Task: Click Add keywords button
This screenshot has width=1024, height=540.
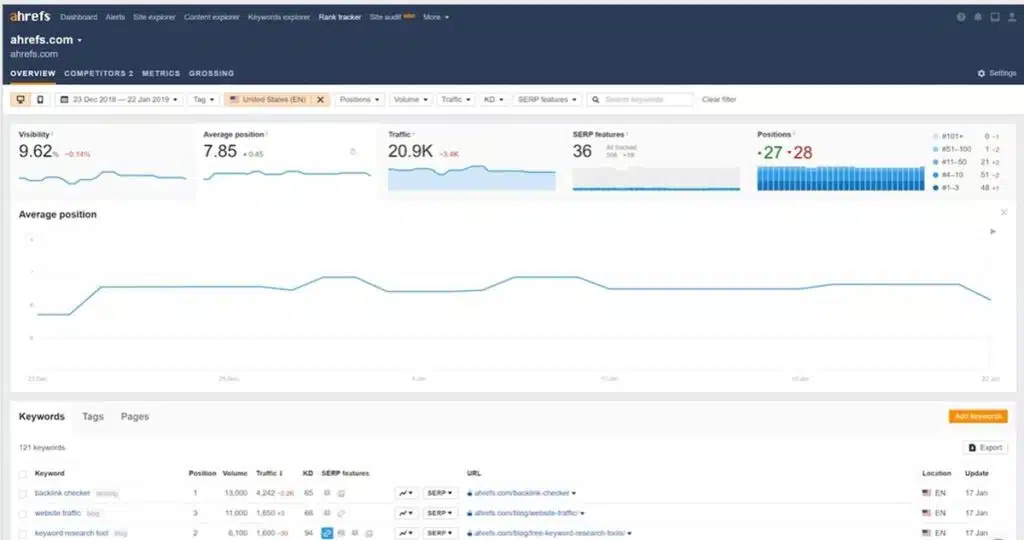Action: tap(978, 416)
